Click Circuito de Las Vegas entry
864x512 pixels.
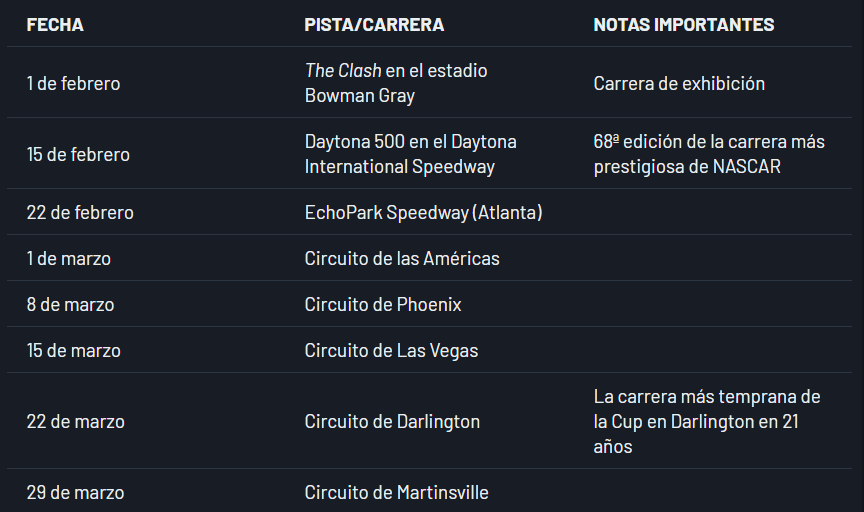(x=391, y=351)
